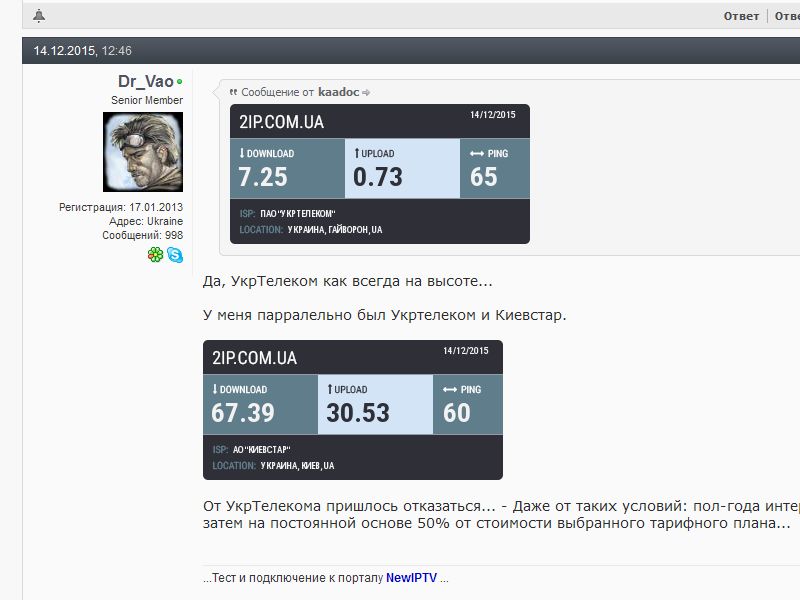Viewport: 800px width, 600px height.
Task: Click upload value 0.73 in quote
Action: 378,177
